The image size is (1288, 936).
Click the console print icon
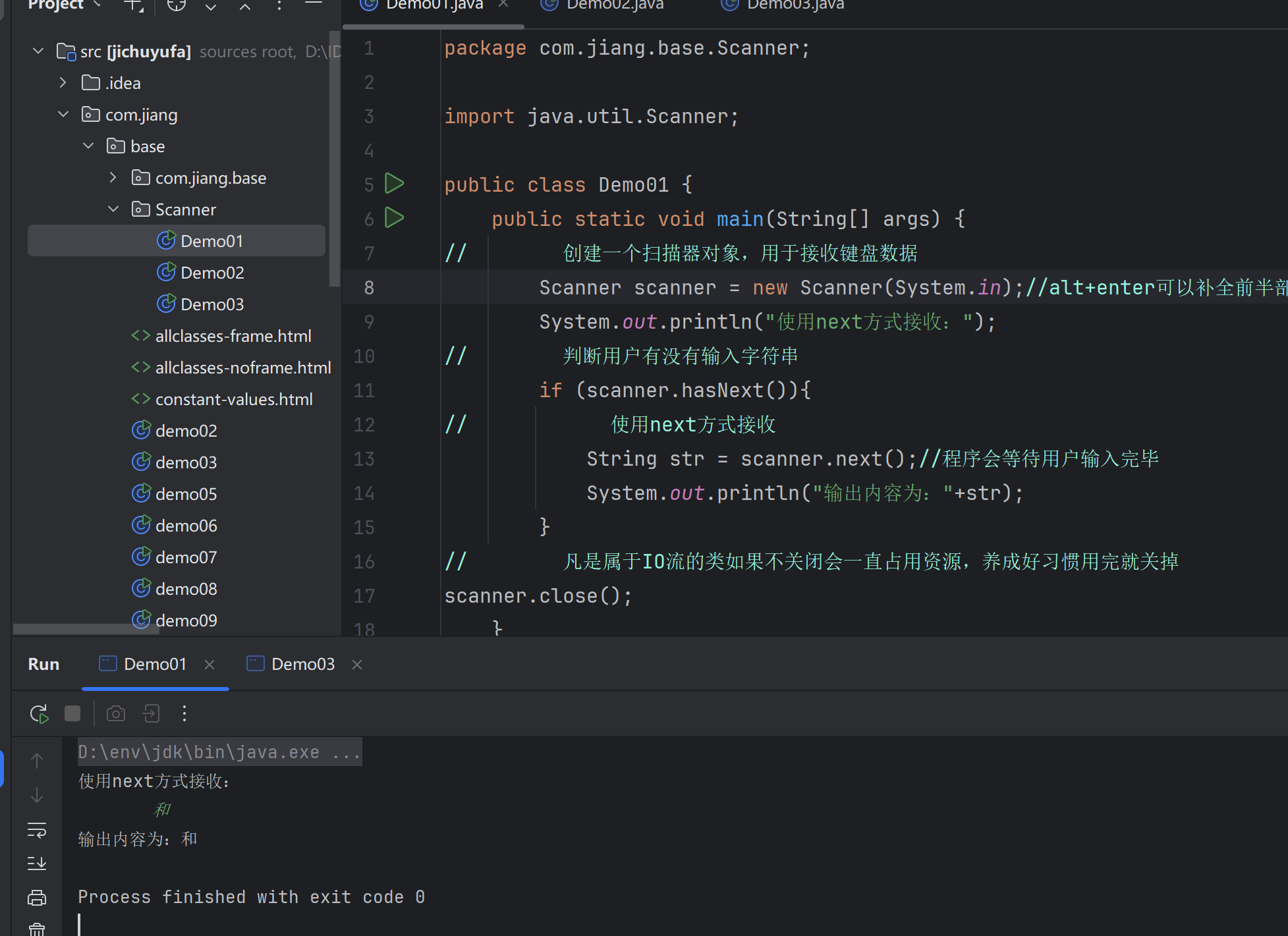(37, 897)
